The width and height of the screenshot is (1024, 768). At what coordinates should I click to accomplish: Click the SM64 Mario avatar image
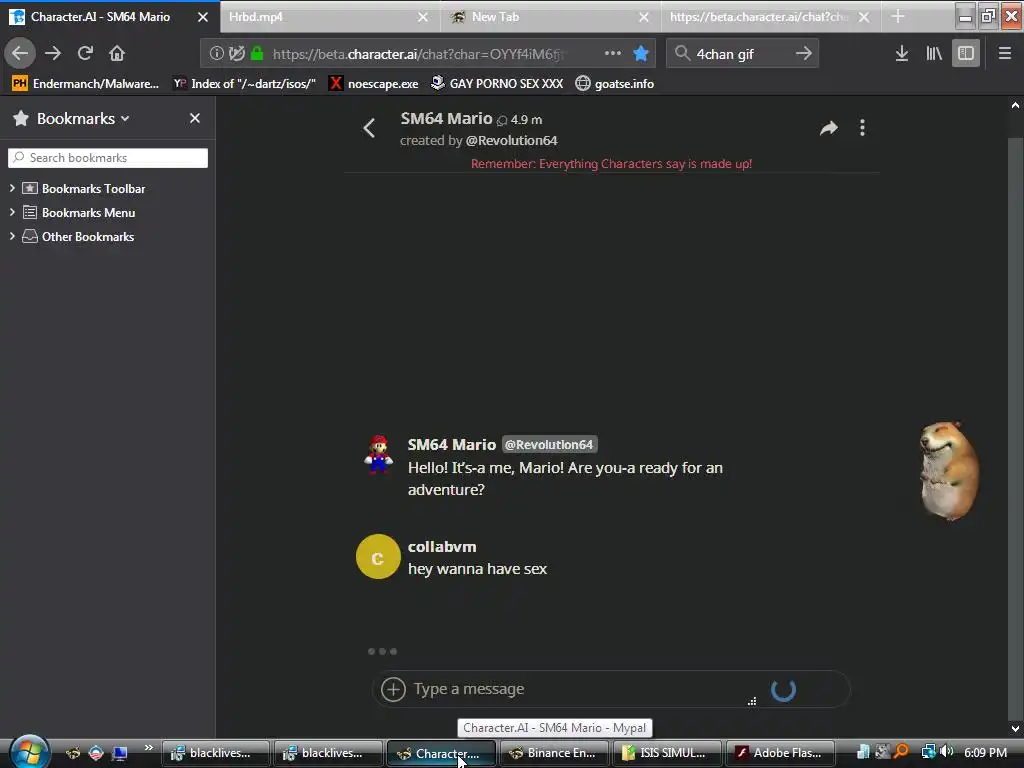378,454
